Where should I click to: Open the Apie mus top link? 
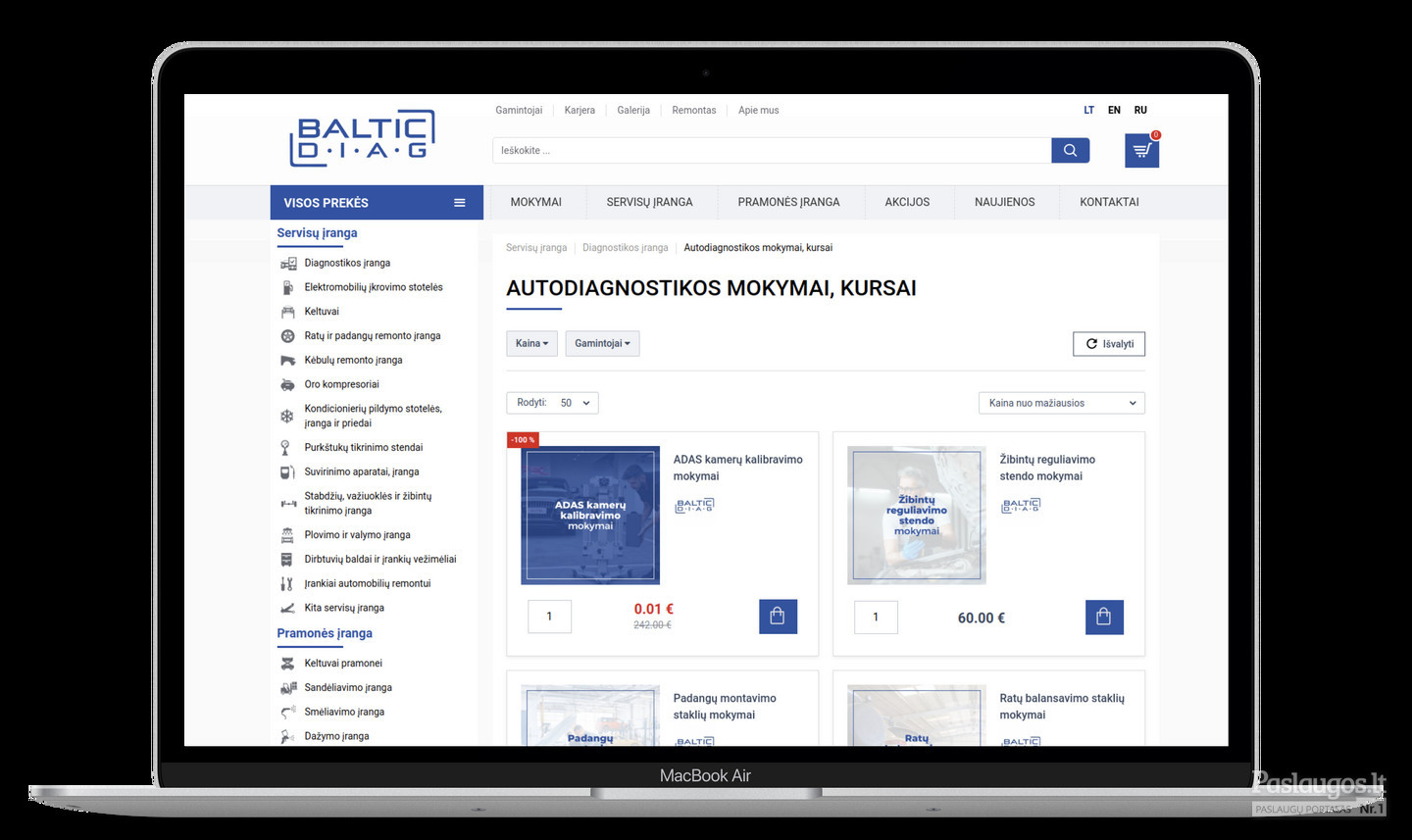click(x=759, y=111)
